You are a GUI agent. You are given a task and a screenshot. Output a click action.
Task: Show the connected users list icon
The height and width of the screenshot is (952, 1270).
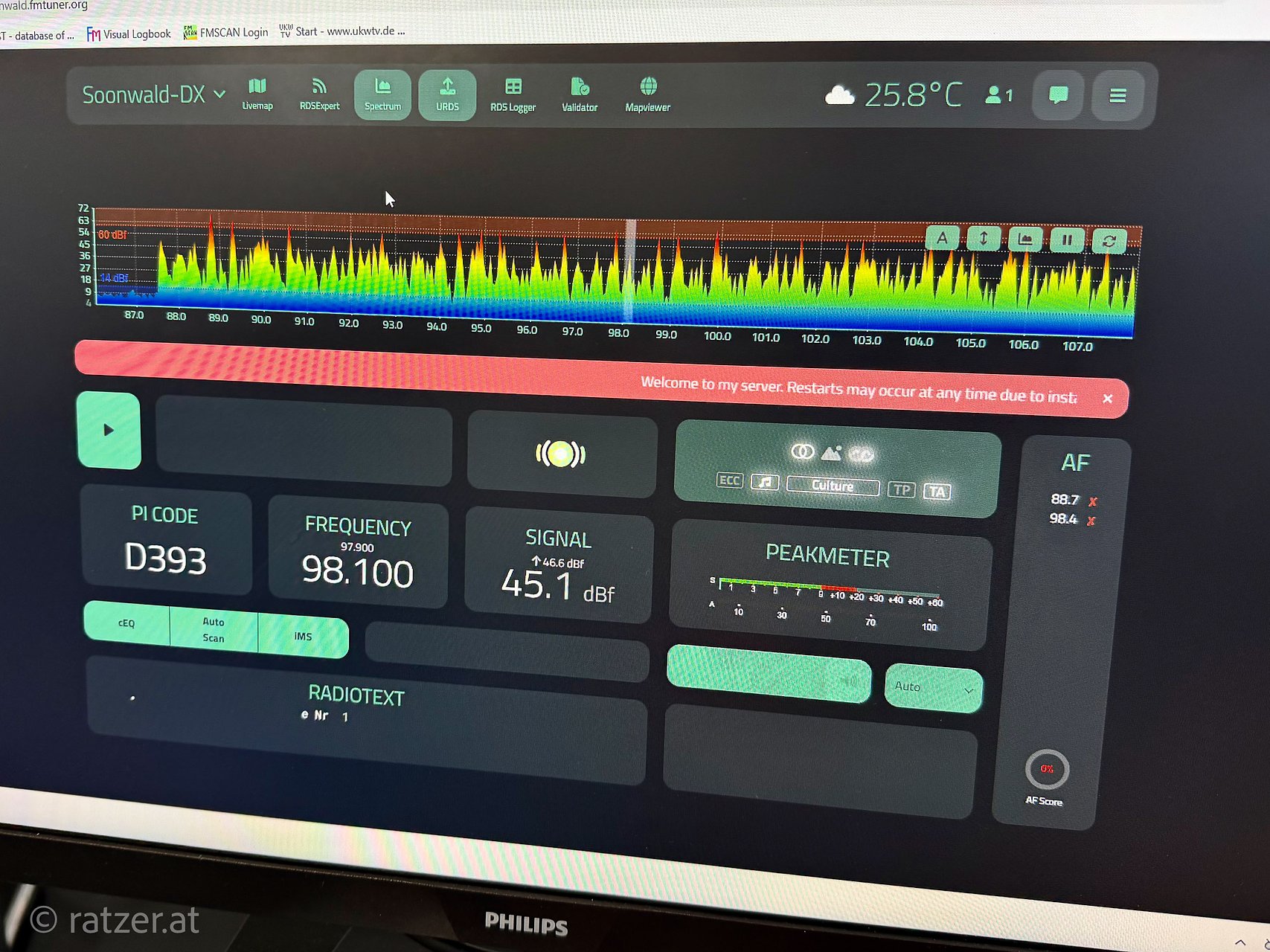tap(998, 95)
